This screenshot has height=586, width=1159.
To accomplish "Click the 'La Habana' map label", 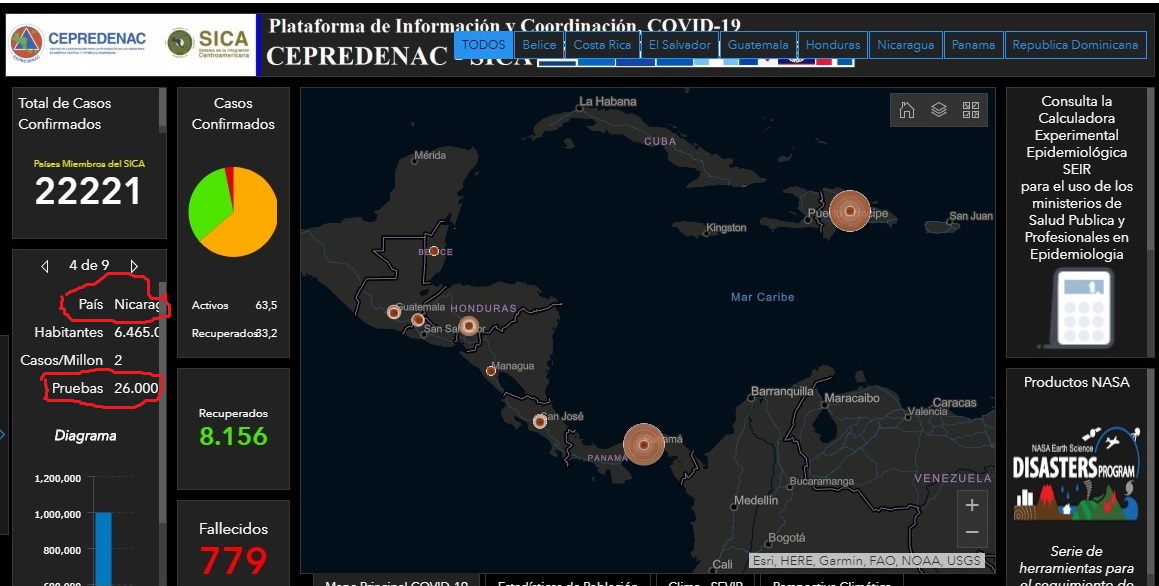I will tap(608, 101).
